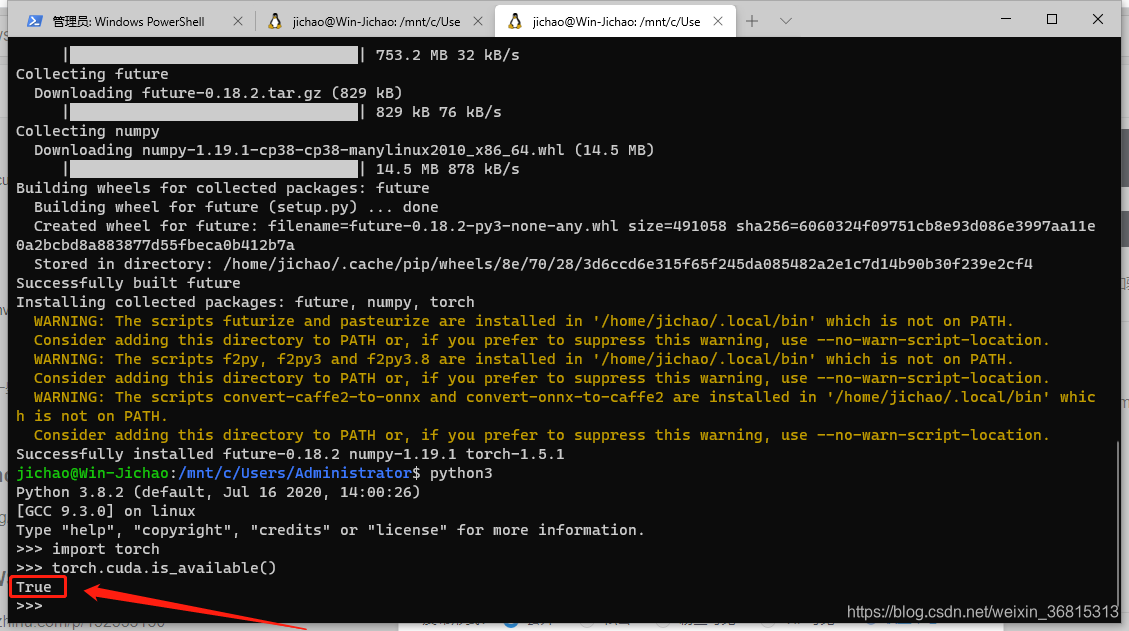Click the new tab plus icon
This screenshot has width=1129, height=631.
click(751, 20)
